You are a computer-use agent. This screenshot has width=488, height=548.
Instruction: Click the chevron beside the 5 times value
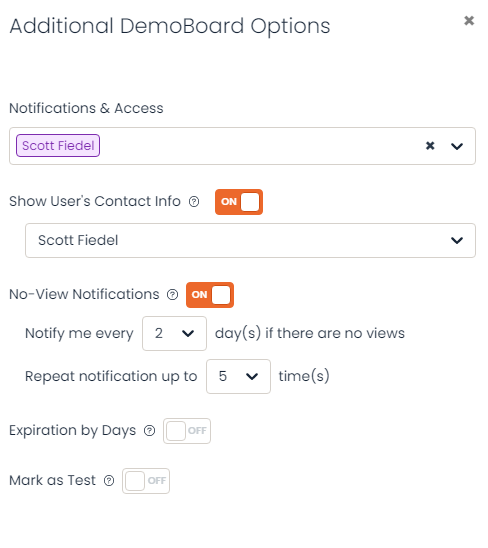(x=252, y=377)
